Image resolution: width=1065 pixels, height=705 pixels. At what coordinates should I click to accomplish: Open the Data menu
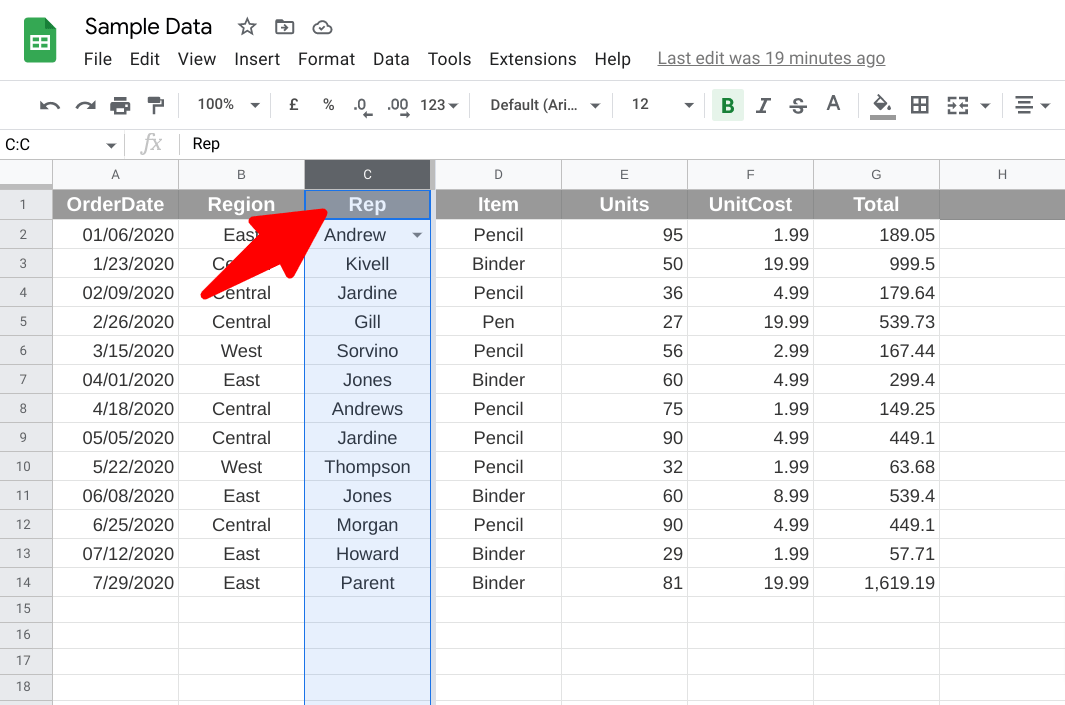click(x=391, y=59)
